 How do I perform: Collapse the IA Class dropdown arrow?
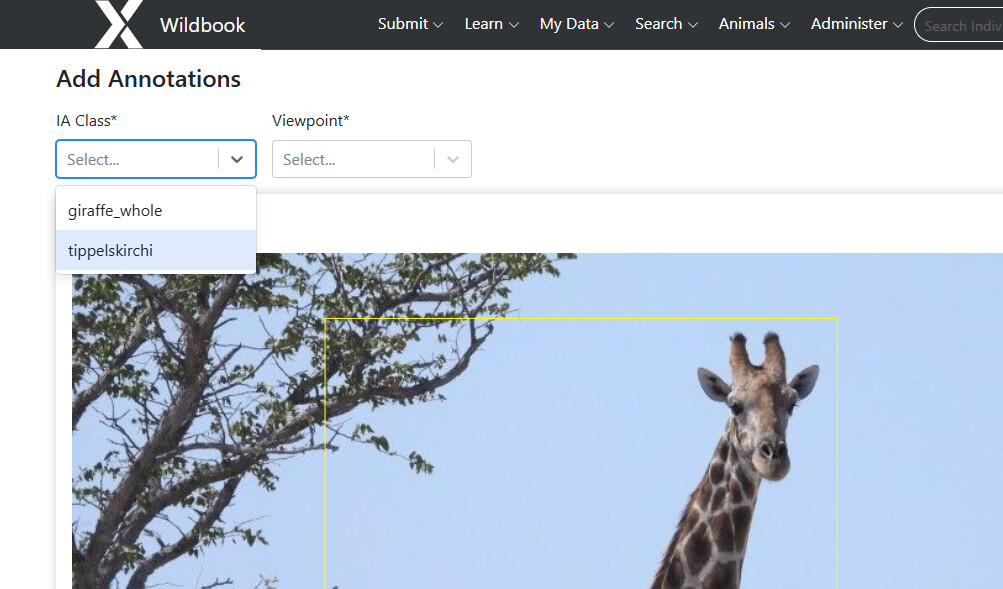pyautogui.click(x=237, y=159)
